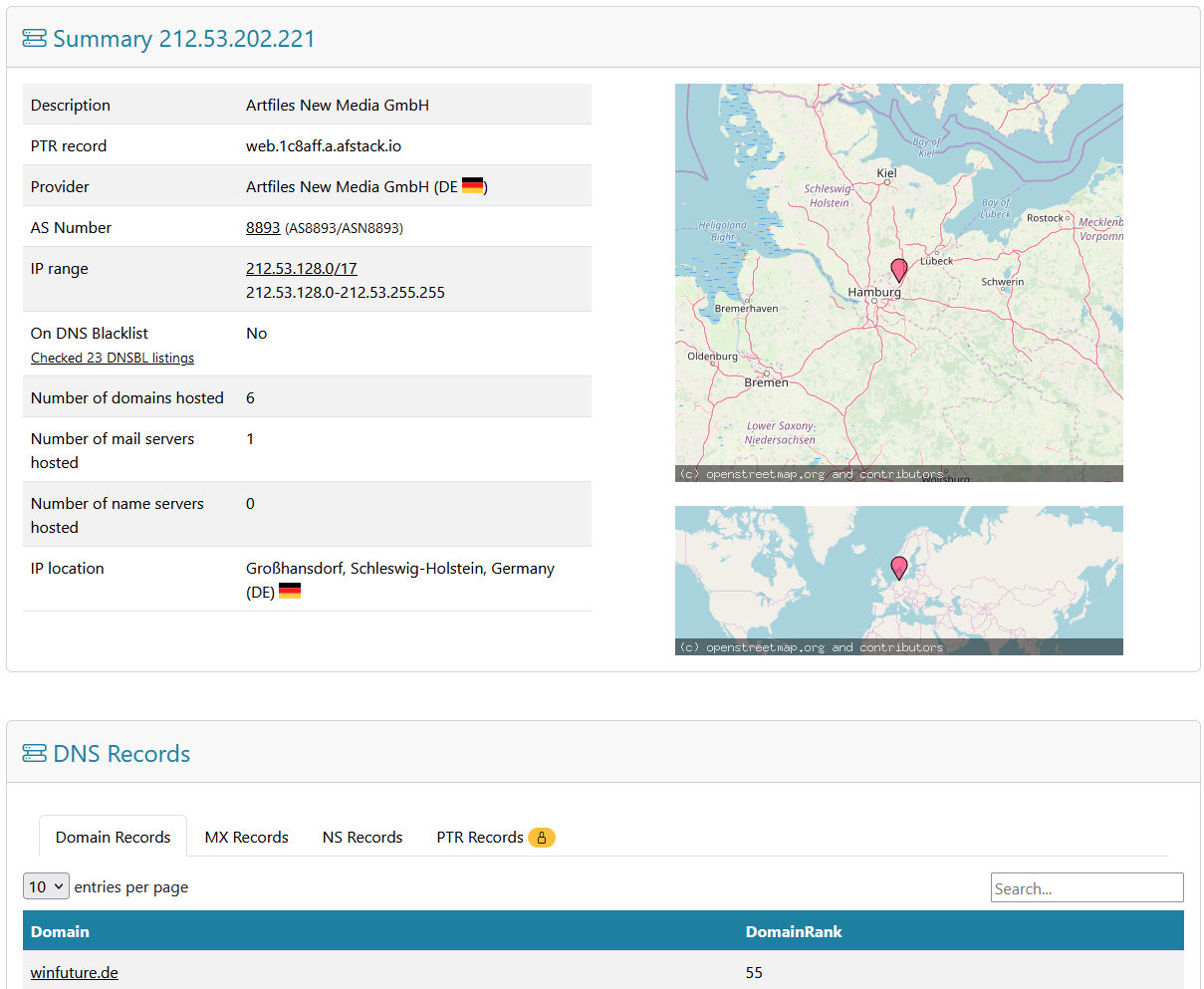This screenshot has height=989, width=1204.
Task: Switch to the NS Records tab
Action: [x=362, y=837]
